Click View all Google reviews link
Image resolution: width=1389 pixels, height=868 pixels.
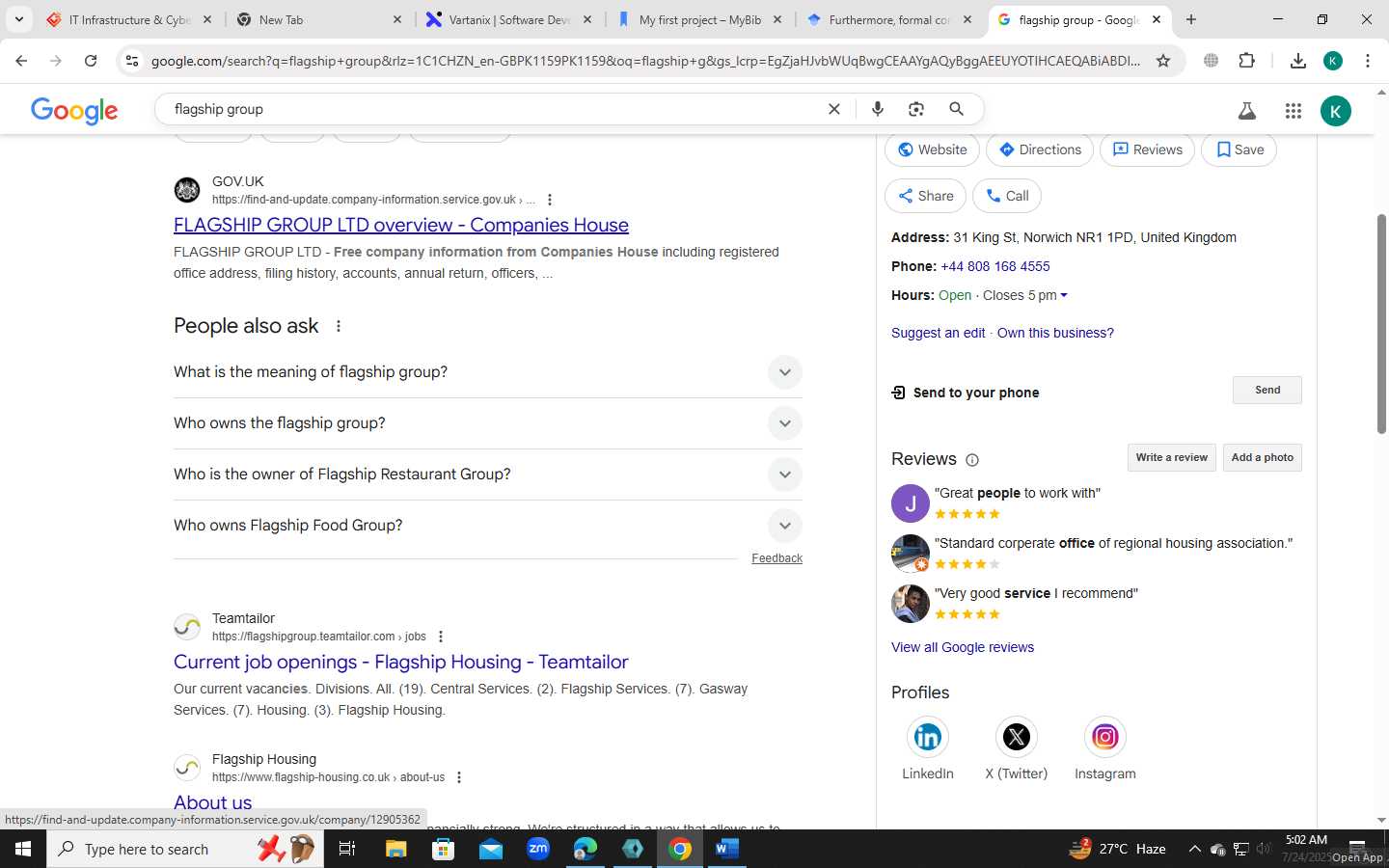click(x=963, y=647)
